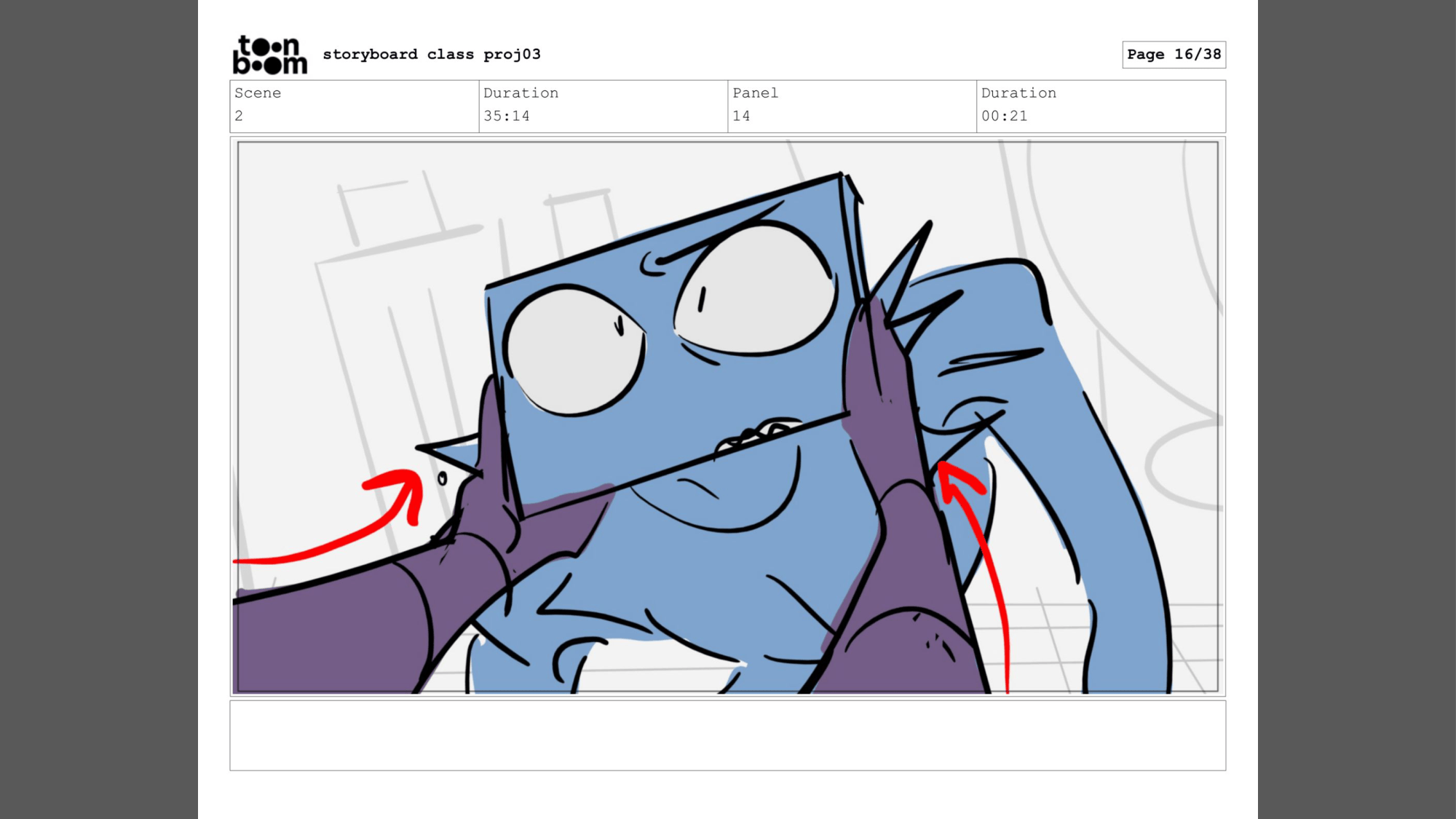Click the character's right large eye

[757, 291]
